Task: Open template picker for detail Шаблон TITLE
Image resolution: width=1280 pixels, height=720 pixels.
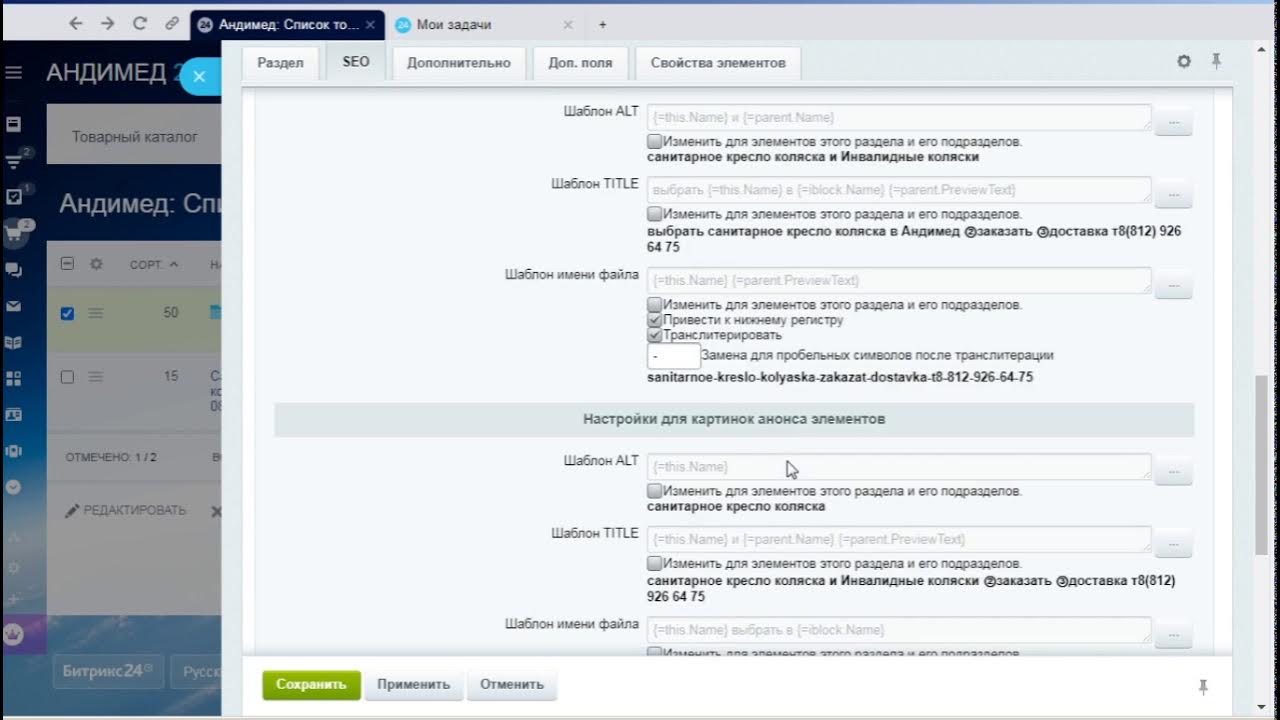Action: coord(1173,194)
